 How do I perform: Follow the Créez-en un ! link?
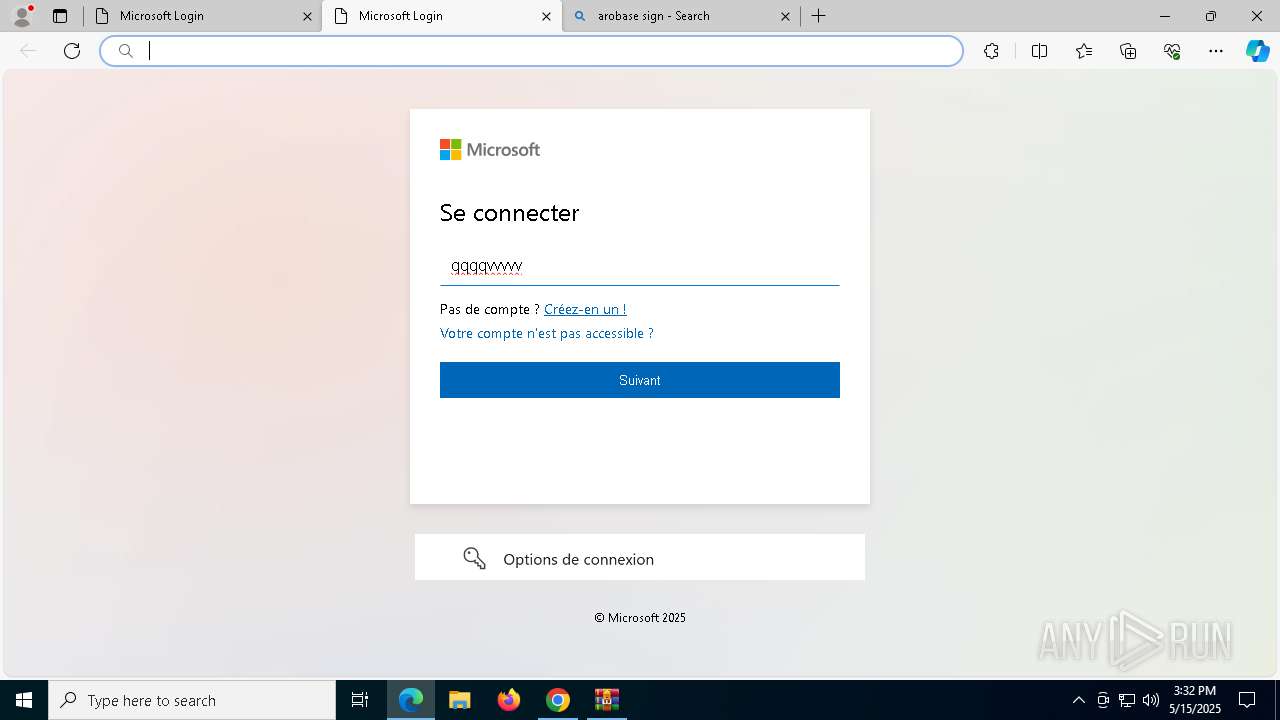[585, 309]
